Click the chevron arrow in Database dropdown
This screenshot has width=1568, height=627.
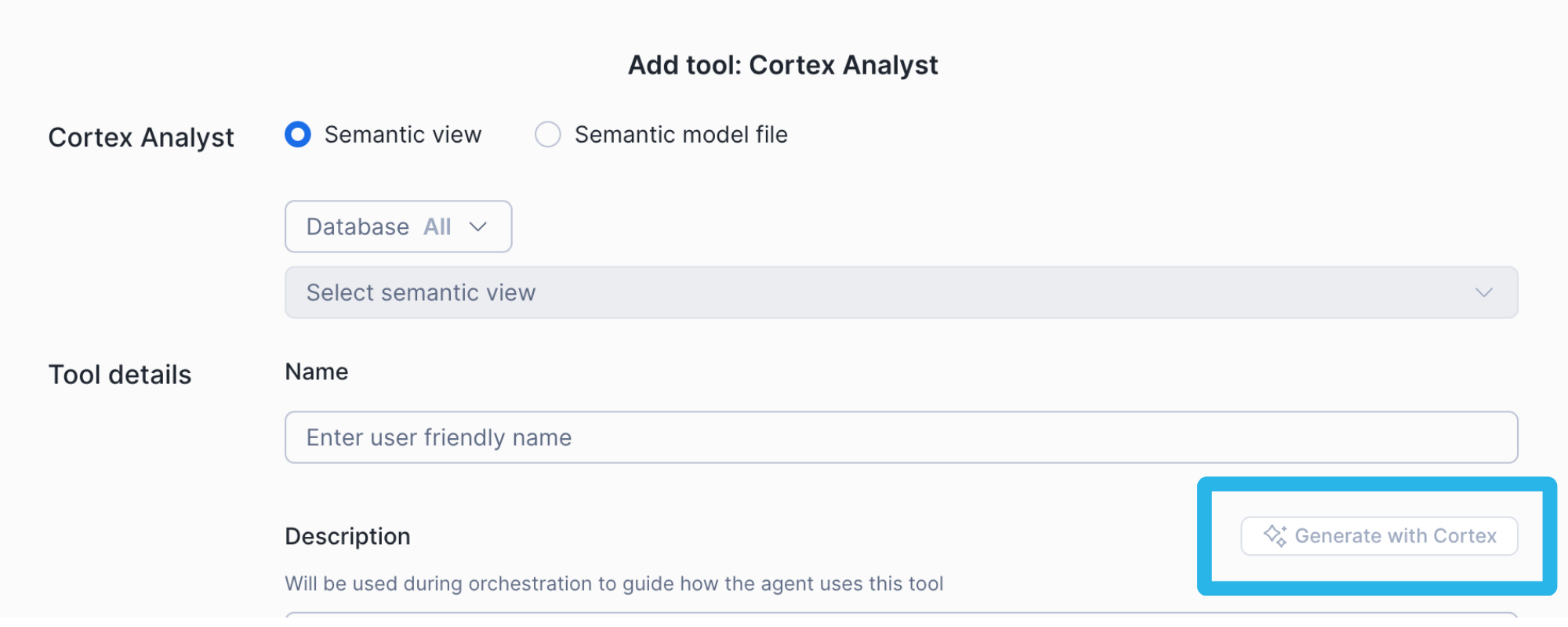click(478, 227)
